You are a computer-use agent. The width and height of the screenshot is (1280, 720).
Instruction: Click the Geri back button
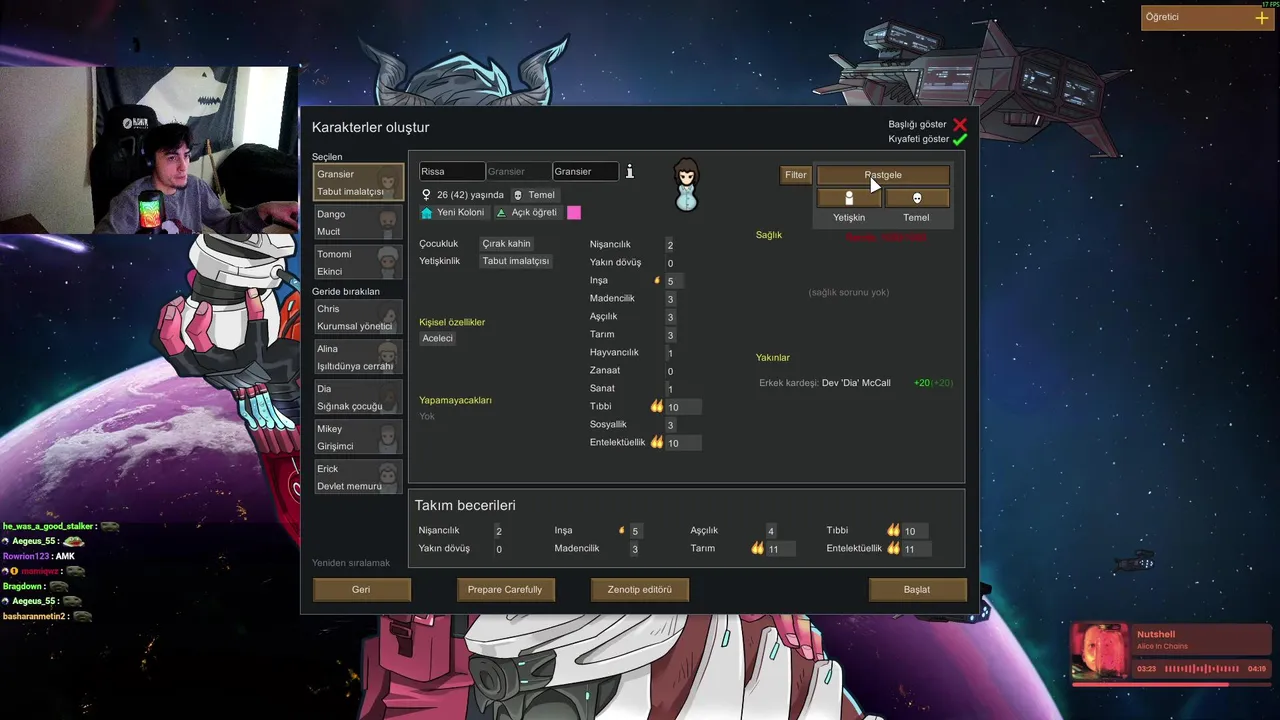pos(361,590)
